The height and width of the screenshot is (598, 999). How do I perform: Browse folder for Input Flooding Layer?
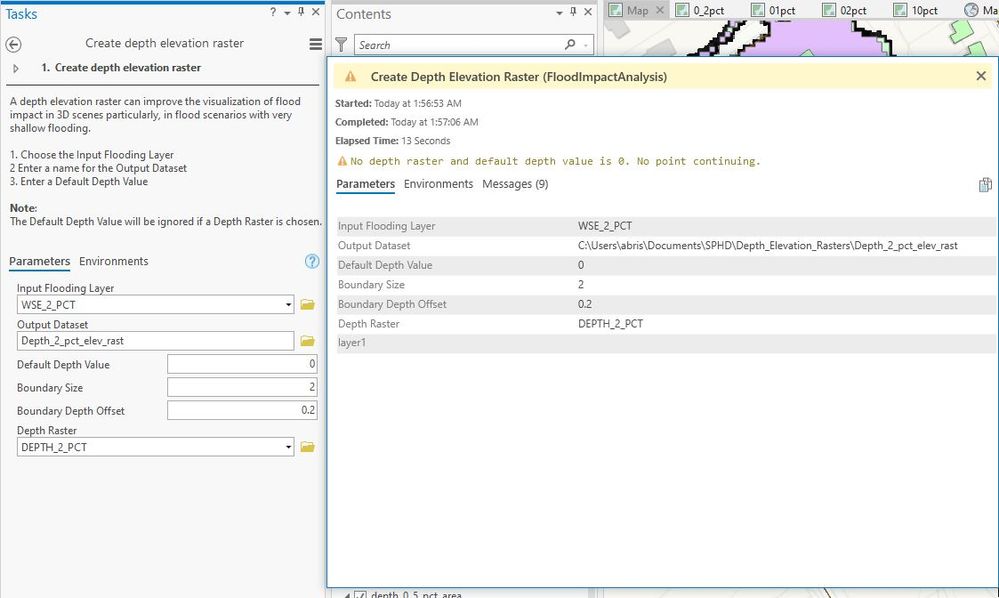pyautogui.click(x=308, y=305)
